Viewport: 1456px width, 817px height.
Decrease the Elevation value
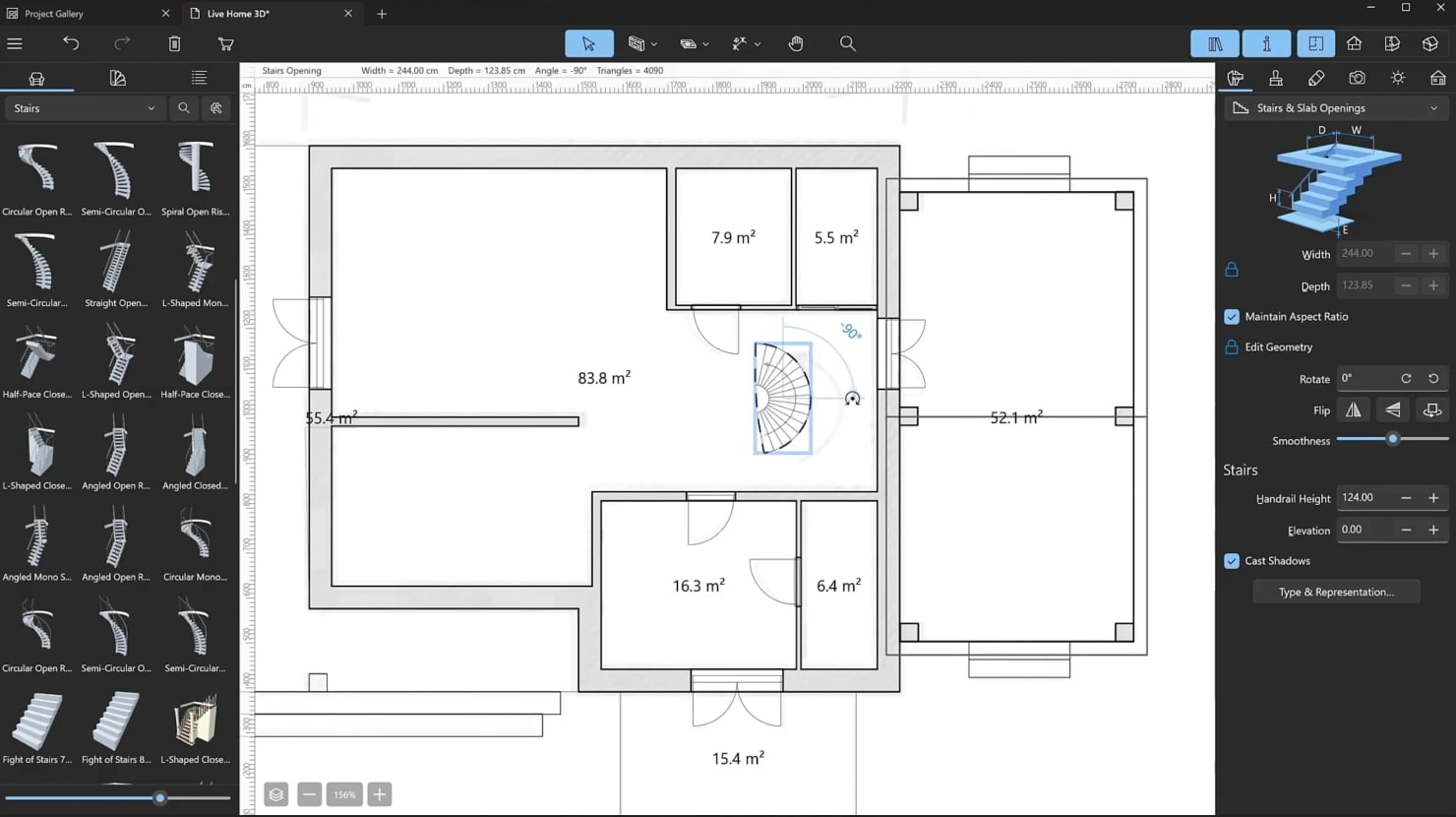[1406, 531]
